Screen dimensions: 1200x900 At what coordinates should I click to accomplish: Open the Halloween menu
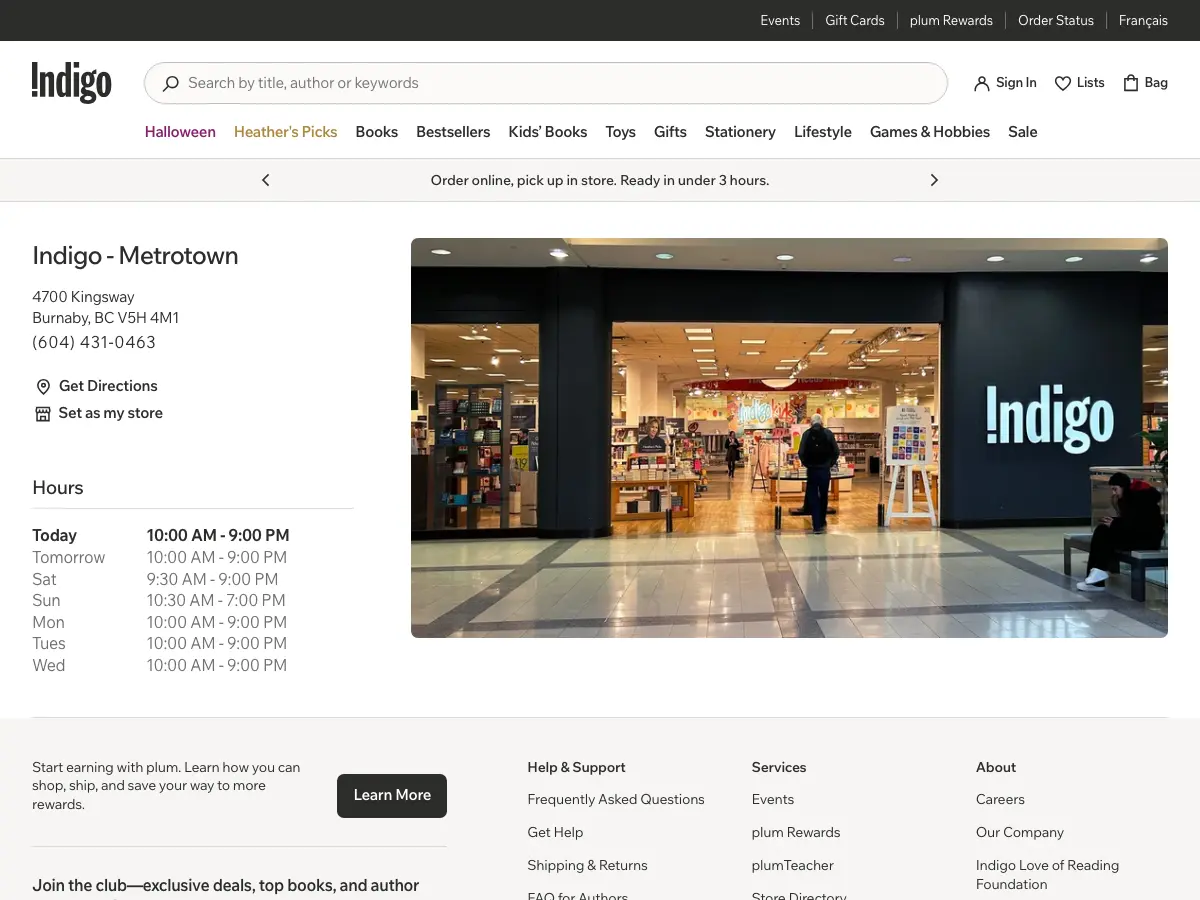(180, 132)
